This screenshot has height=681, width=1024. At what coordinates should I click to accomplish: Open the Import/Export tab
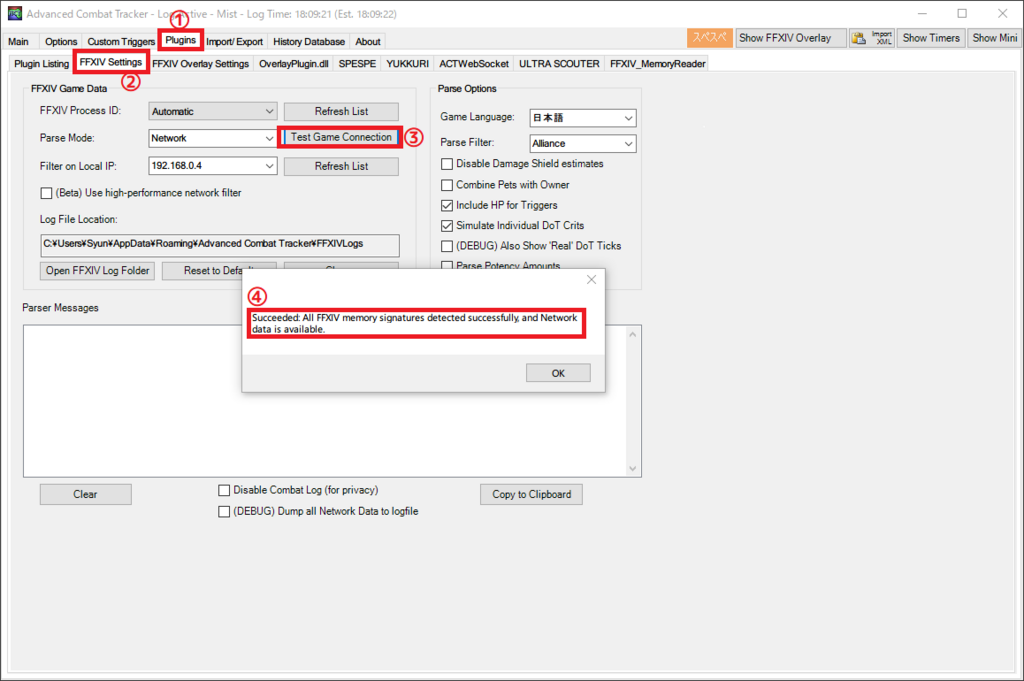[234, 42]
